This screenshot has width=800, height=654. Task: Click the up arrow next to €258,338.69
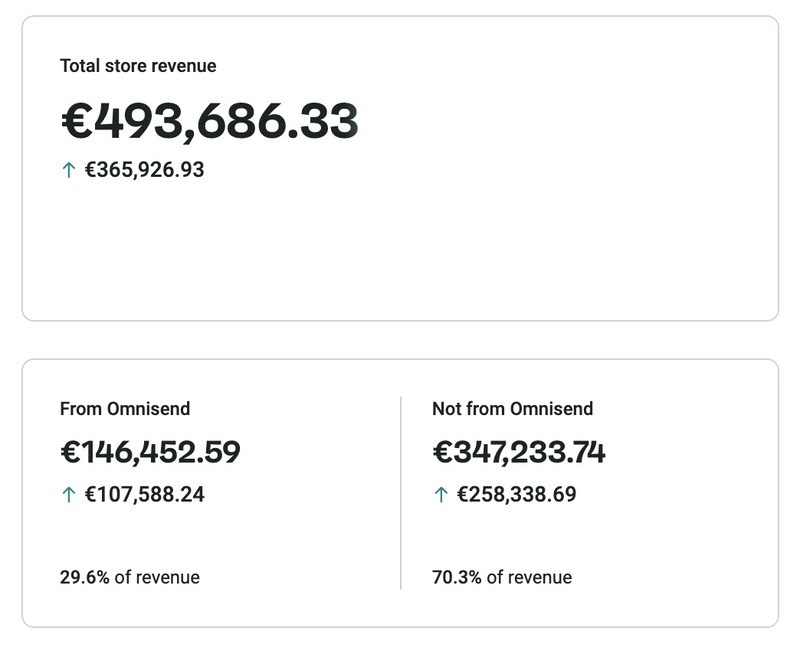(x=441, y=494)
